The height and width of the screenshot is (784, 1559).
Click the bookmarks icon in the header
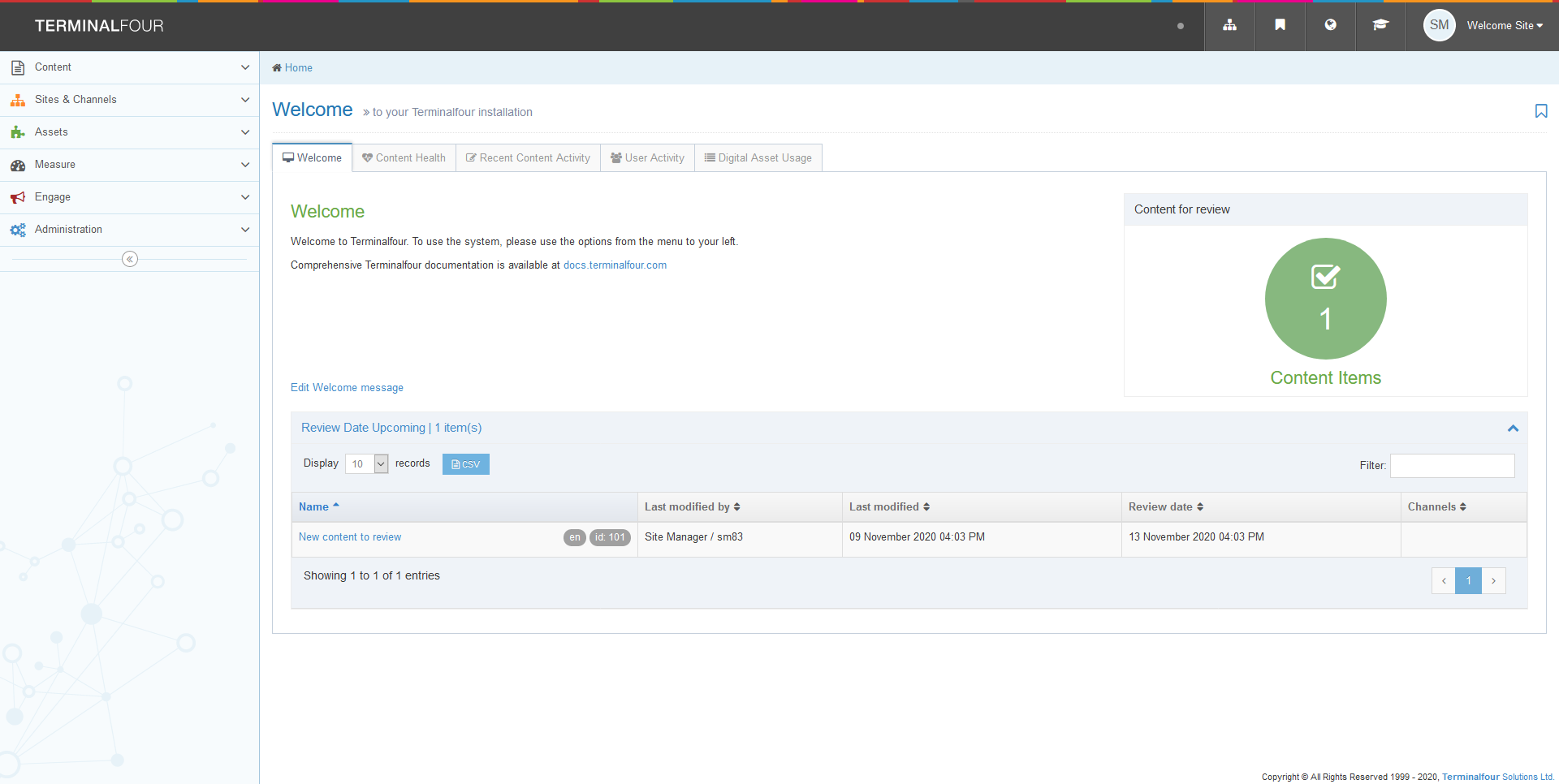point(1279,25)
